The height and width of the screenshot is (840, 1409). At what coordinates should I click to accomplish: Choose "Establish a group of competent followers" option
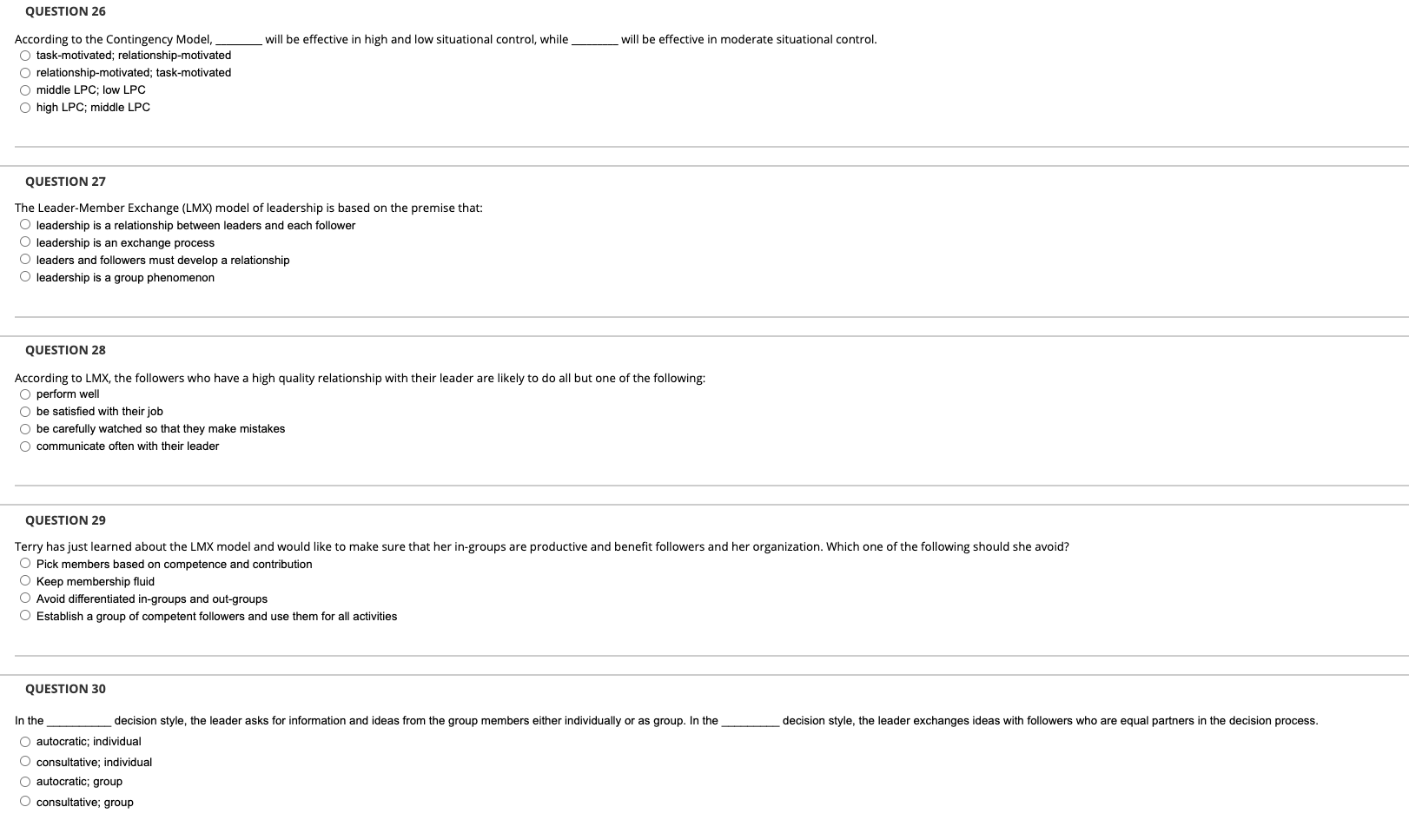tap(23, 615)
